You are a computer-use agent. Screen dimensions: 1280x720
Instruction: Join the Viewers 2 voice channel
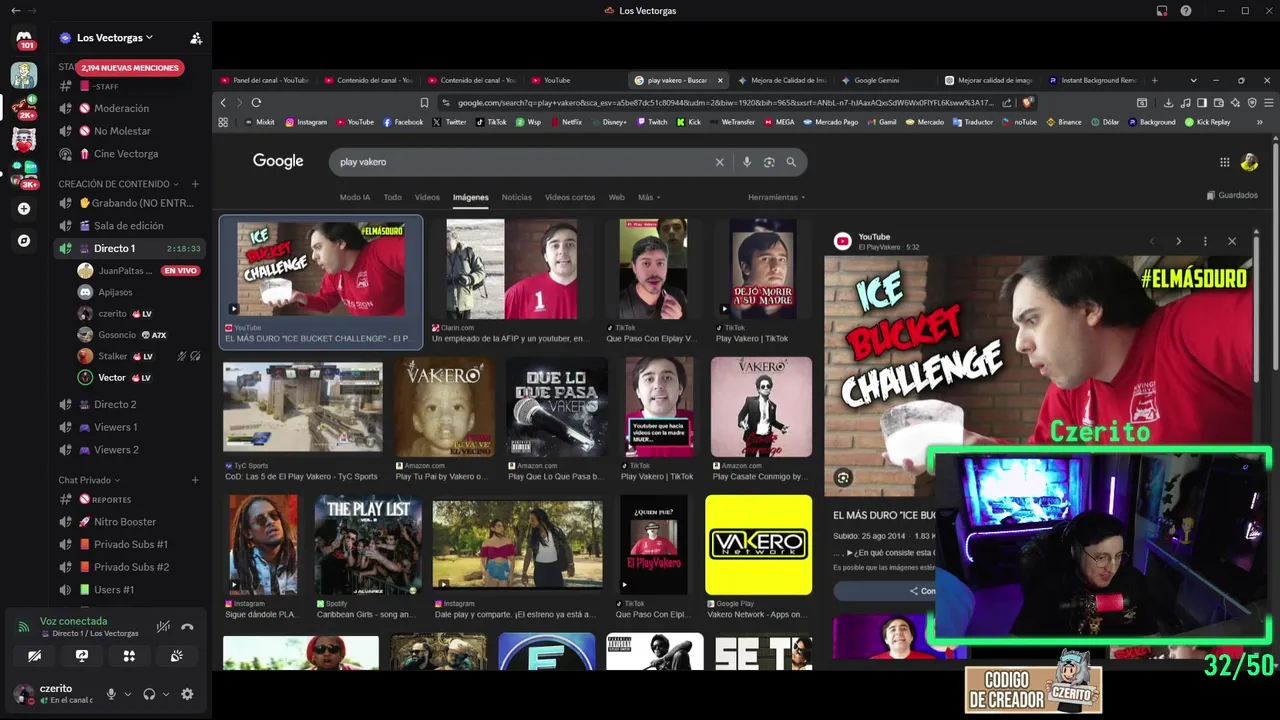click(x=130, y=450)
